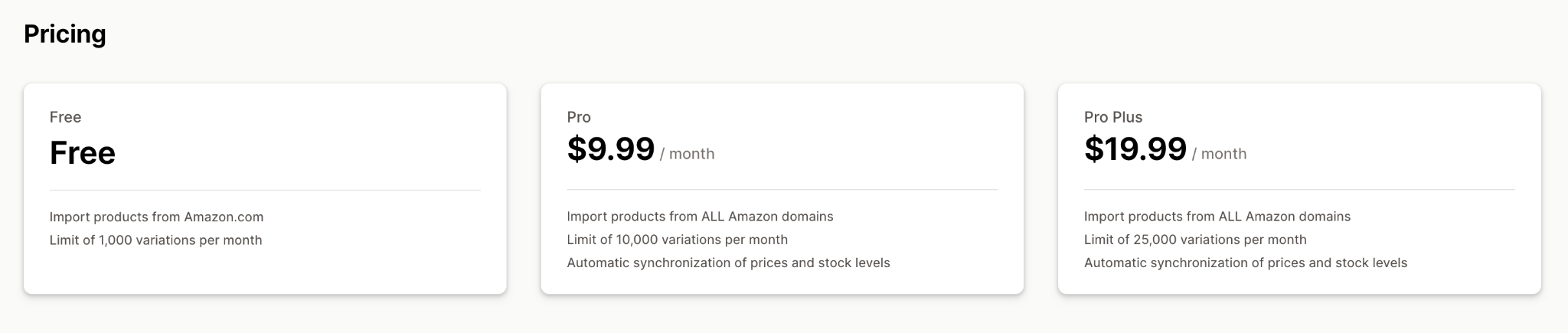
Task: Select the Pro plan label
Action: pyautogui.click(x=579, y=117)
